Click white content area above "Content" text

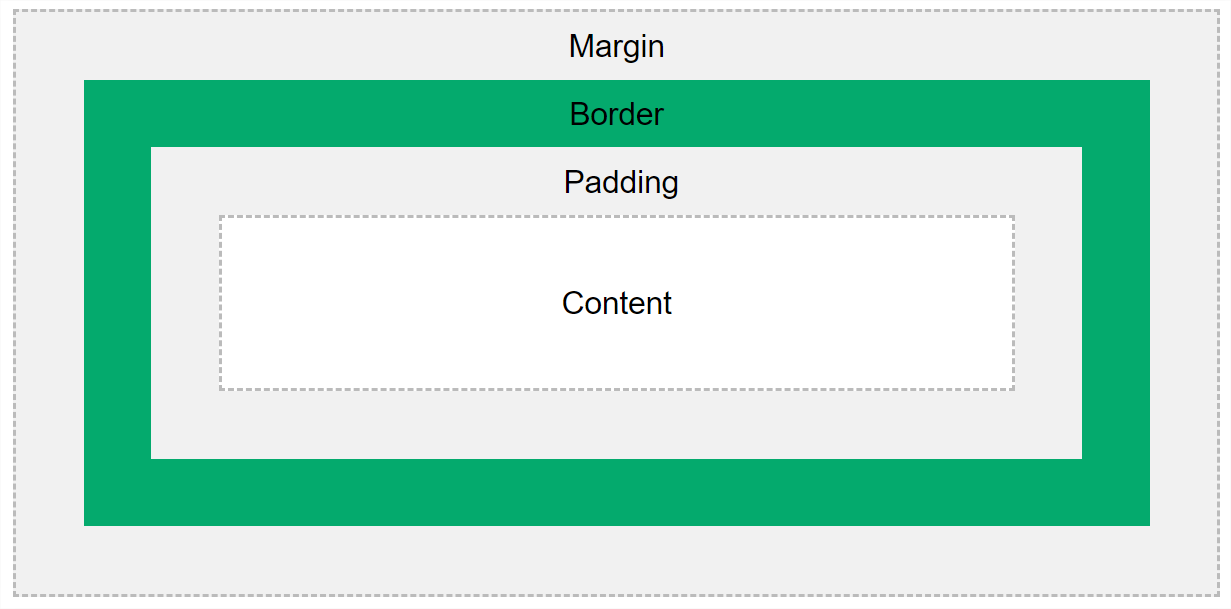coord(616,248)
